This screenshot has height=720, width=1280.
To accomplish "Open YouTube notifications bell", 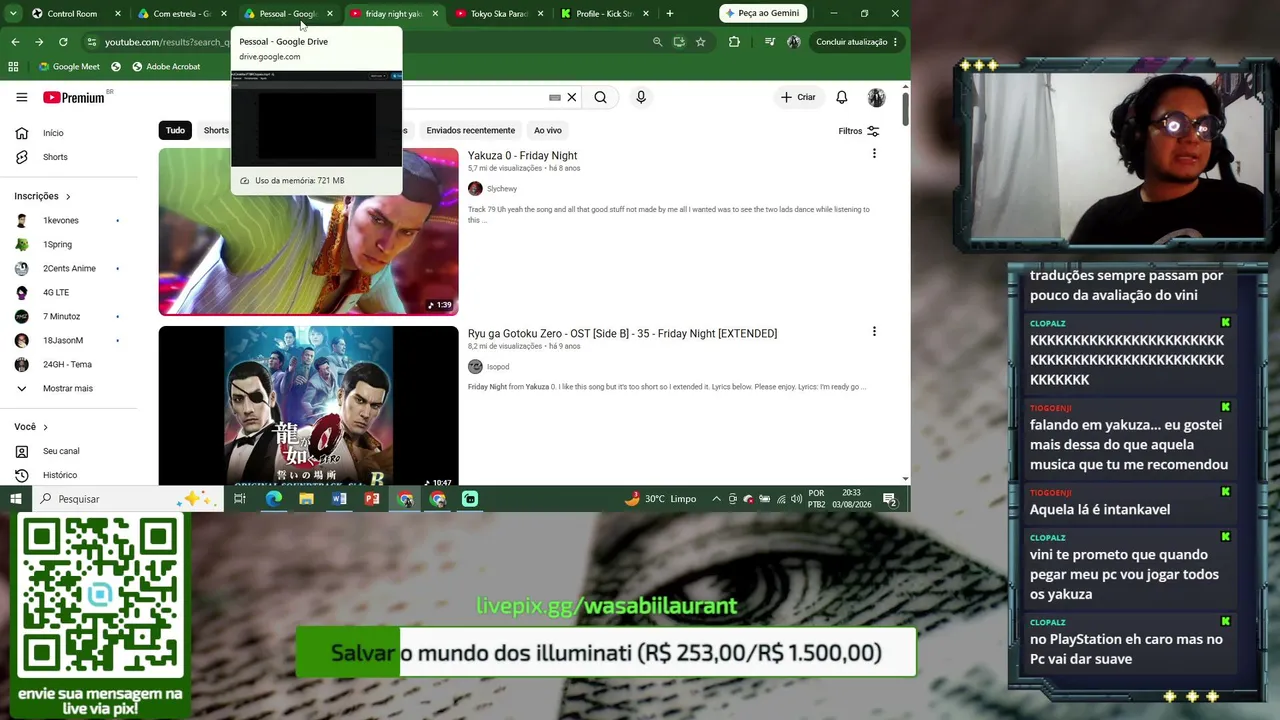I will pyautogui.click(x=842, y=97).
